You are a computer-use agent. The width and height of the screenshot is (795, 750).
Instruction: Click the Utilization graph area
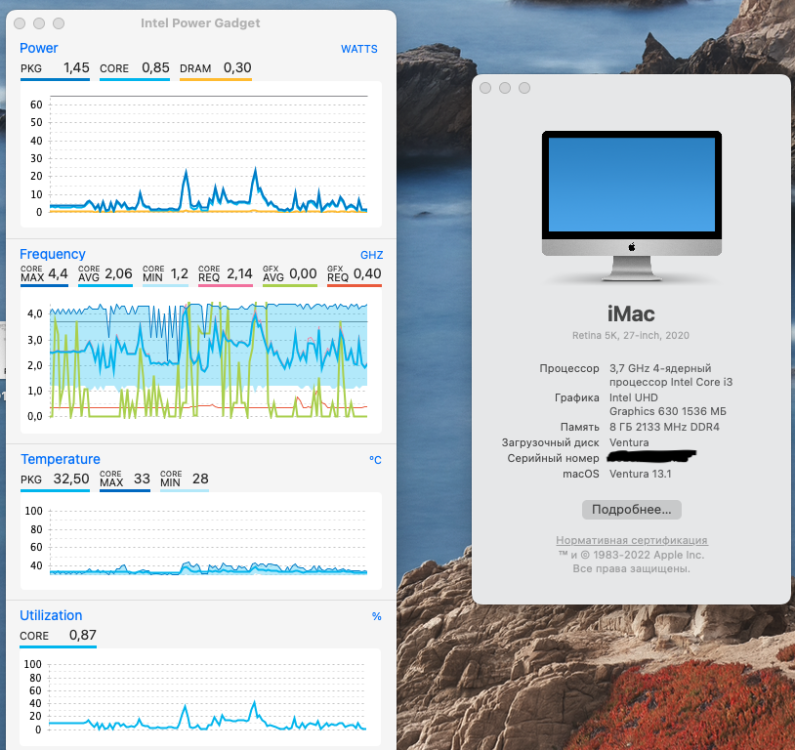coord(201,697)
